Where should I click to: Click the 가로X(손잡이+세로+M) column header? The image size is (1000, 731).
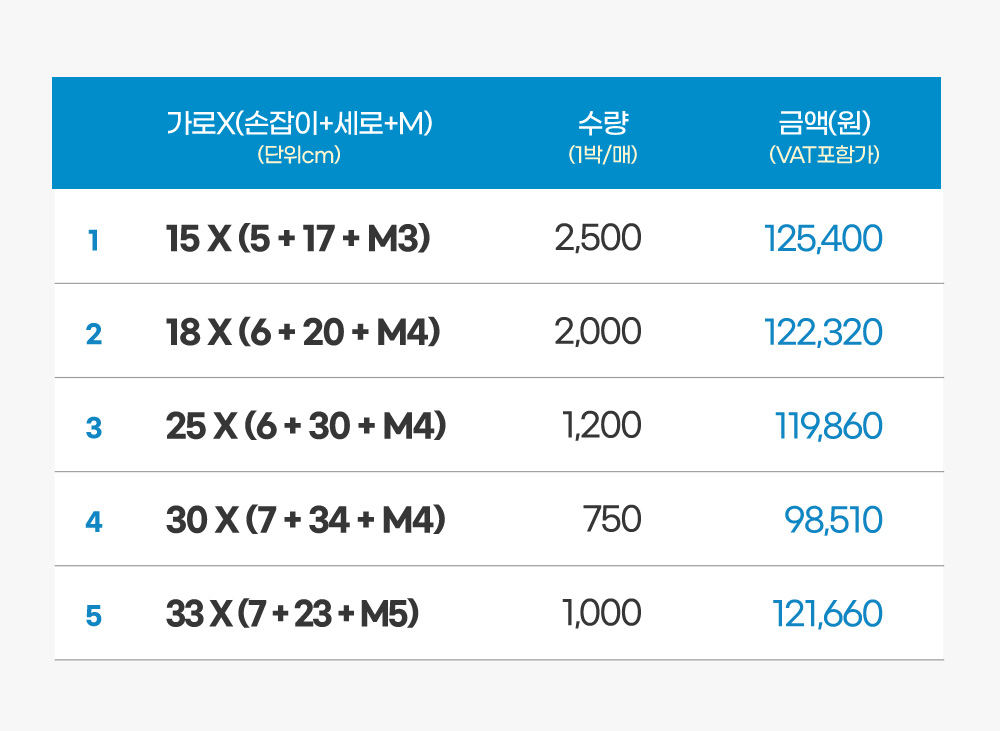click(299, 135)
